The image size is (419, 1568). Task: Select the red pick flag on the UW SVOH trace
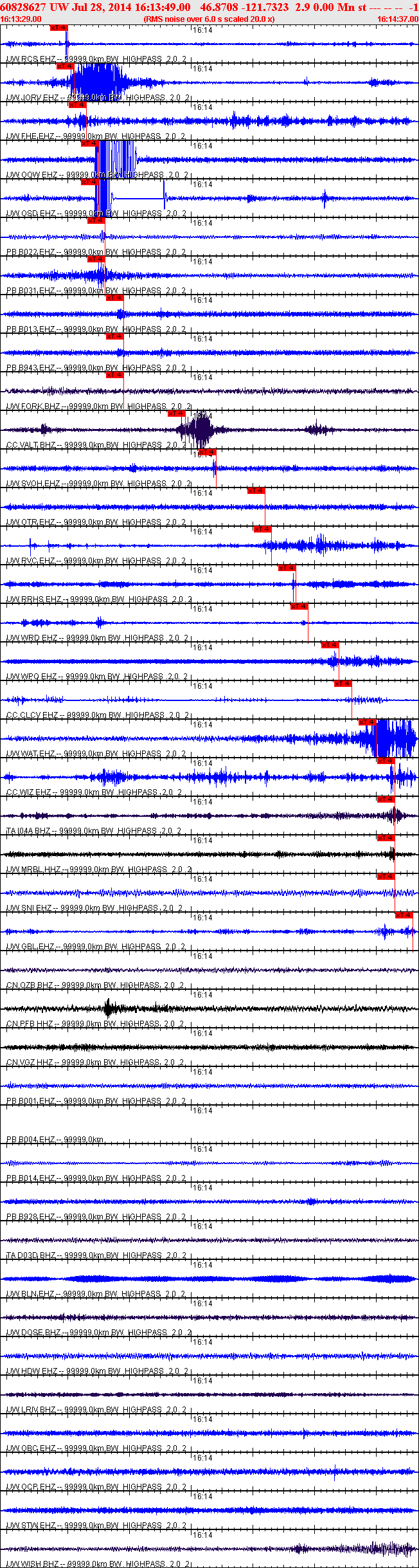click(x=208, y=452)
